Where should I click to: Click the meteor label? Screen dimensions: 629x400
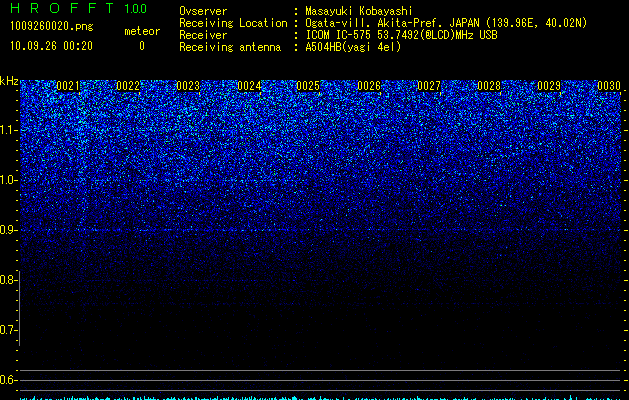[142, 31]
